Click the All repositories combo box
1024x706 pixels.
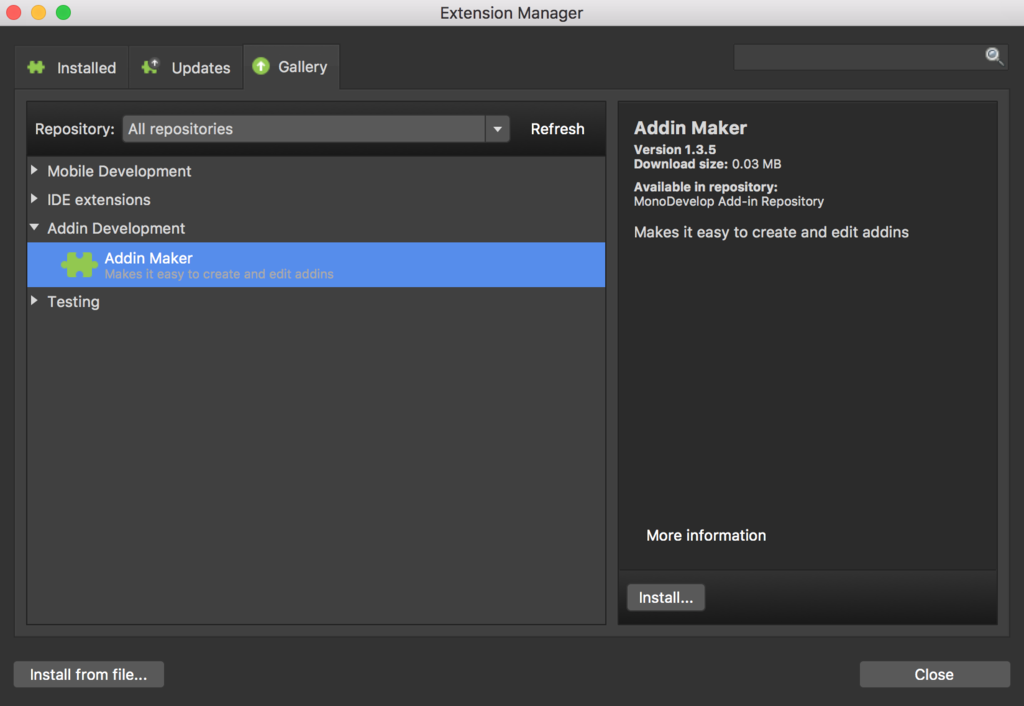coord(316,129)
